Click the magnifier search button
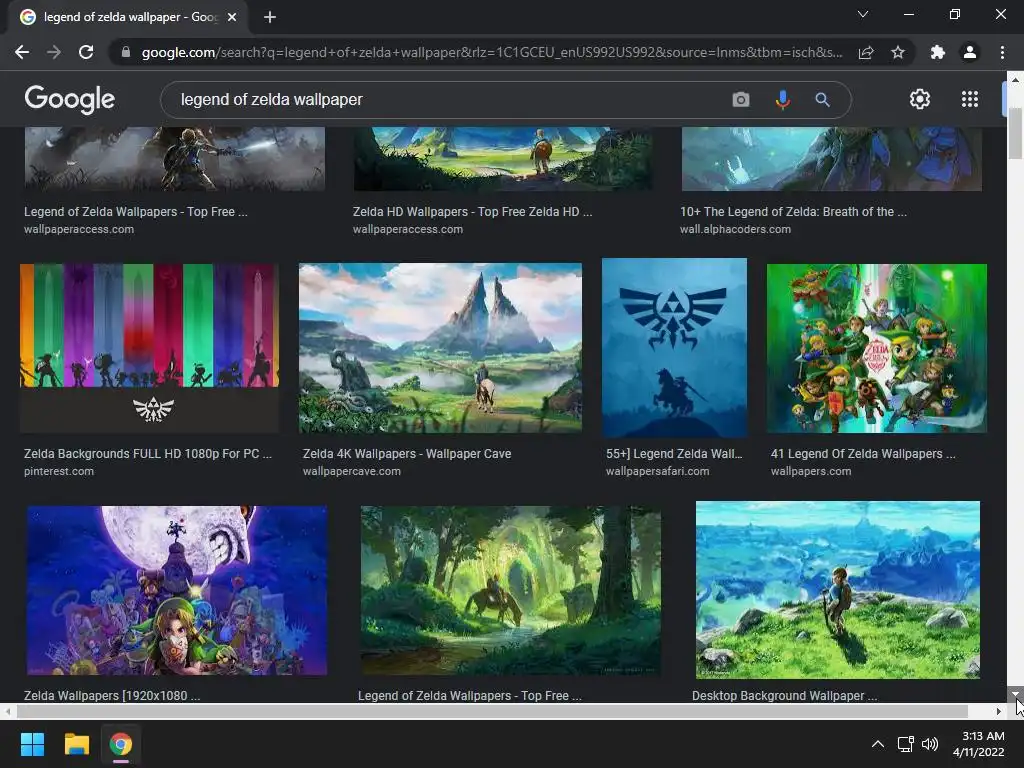 (822, 99)
